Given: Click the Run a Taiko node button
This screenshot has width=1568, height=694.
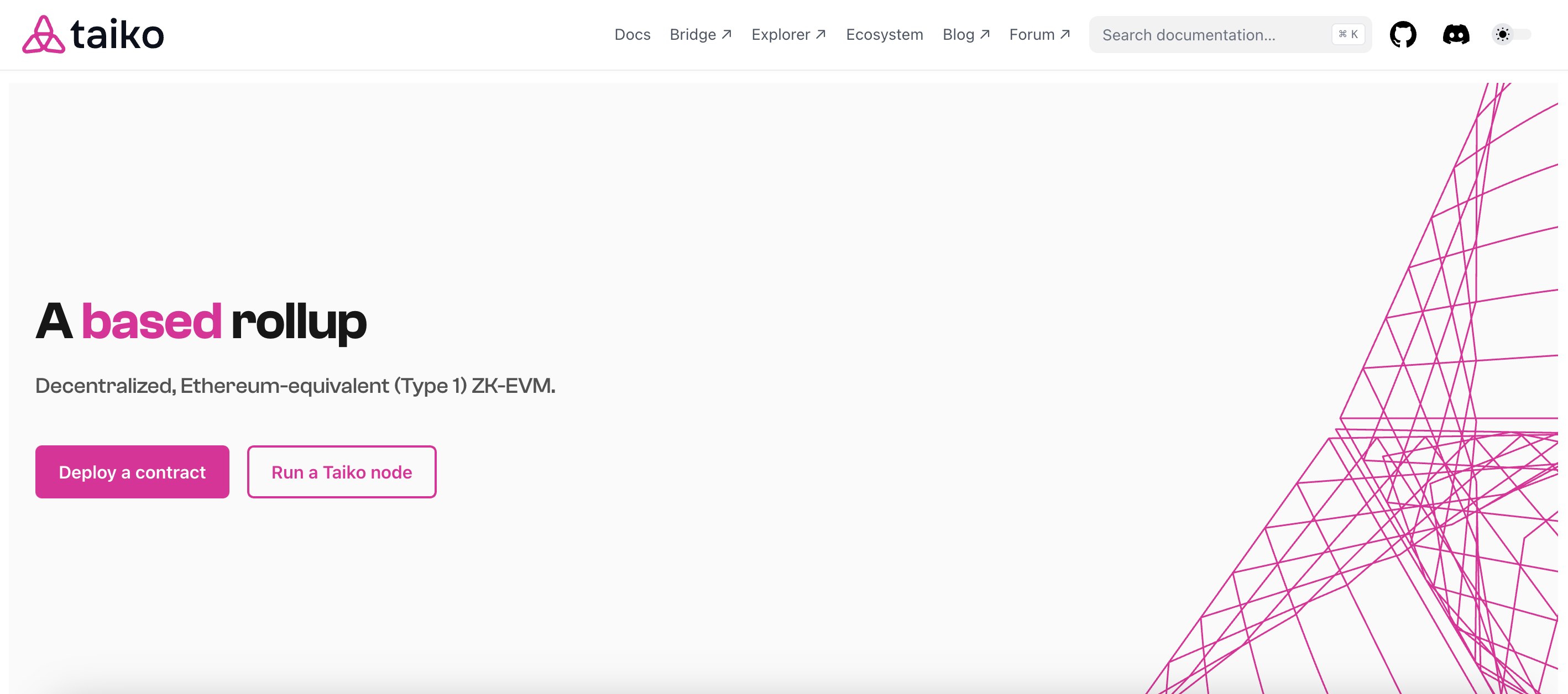Looking at the screenshot, I should (x=342, y=472).
